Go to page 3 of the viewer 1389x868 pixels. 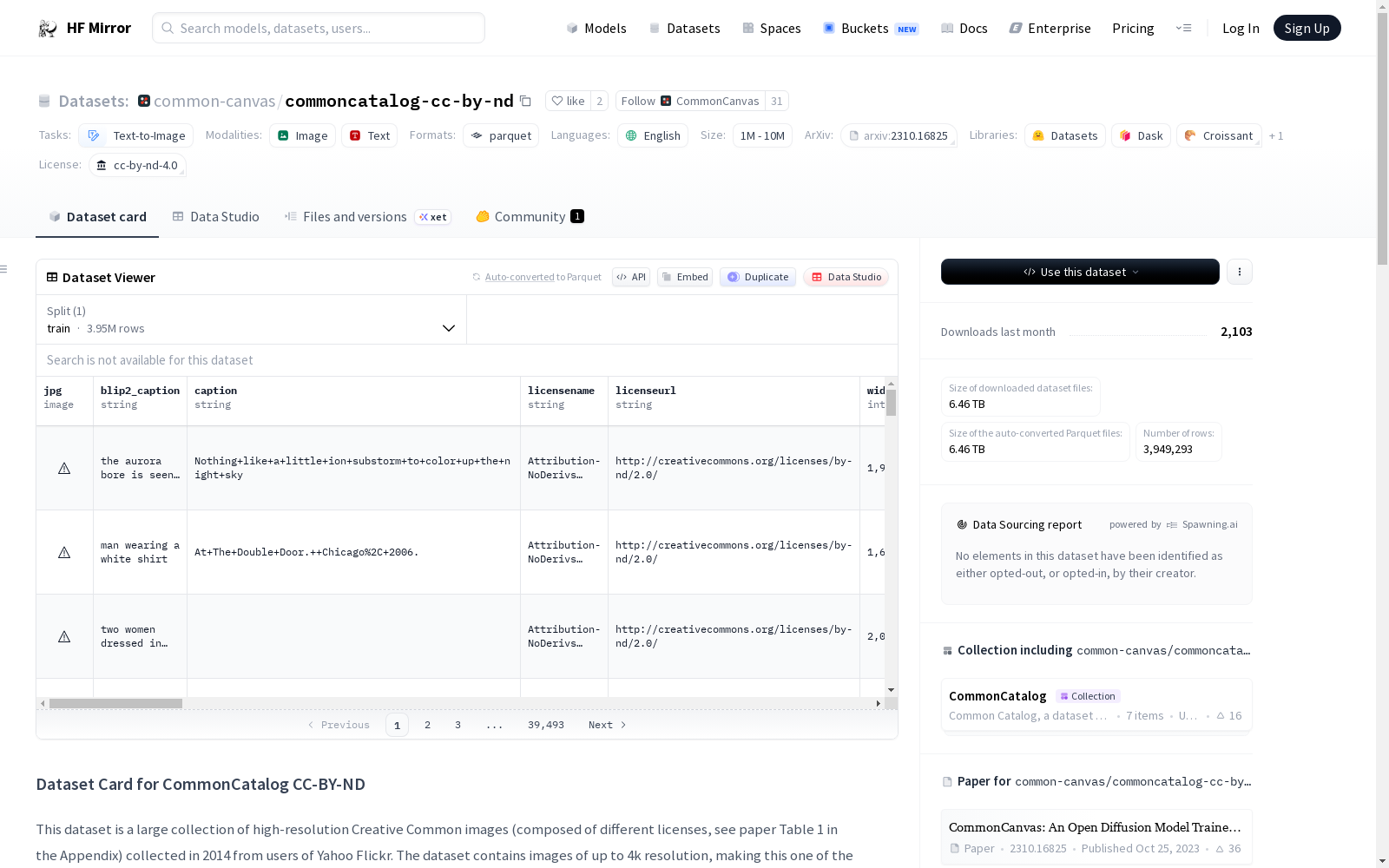click(458, 725)
